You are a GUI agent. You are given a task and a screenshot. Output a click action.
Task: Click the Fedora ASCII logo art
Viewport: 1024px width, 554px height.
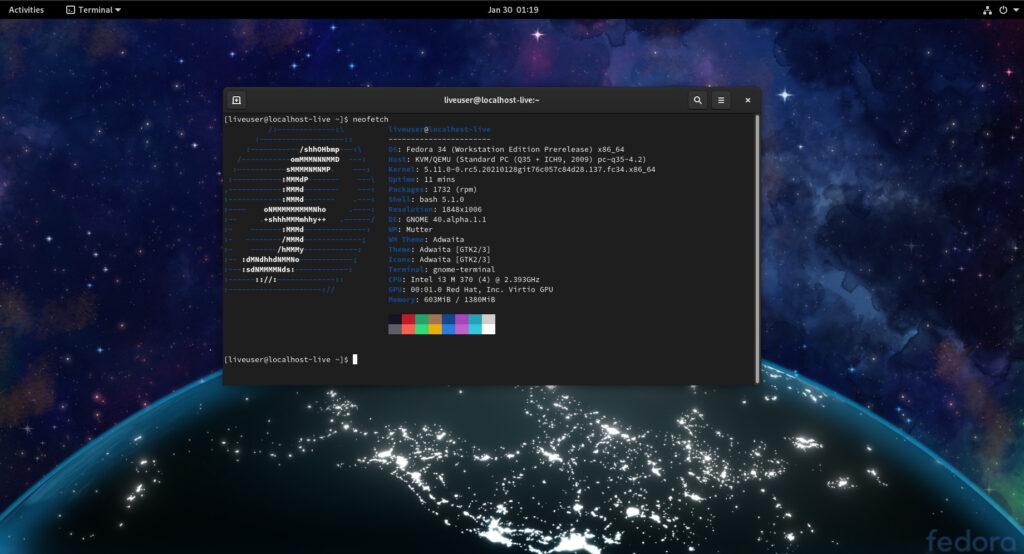coord(300,209)
